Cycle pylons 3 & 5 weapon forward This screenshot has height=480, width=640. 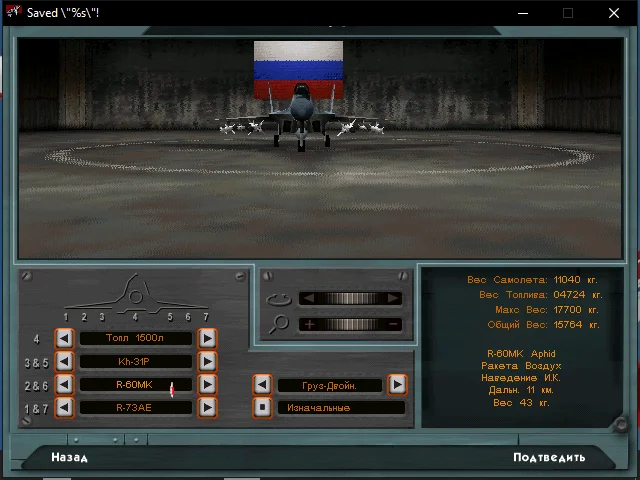[207, 362]
